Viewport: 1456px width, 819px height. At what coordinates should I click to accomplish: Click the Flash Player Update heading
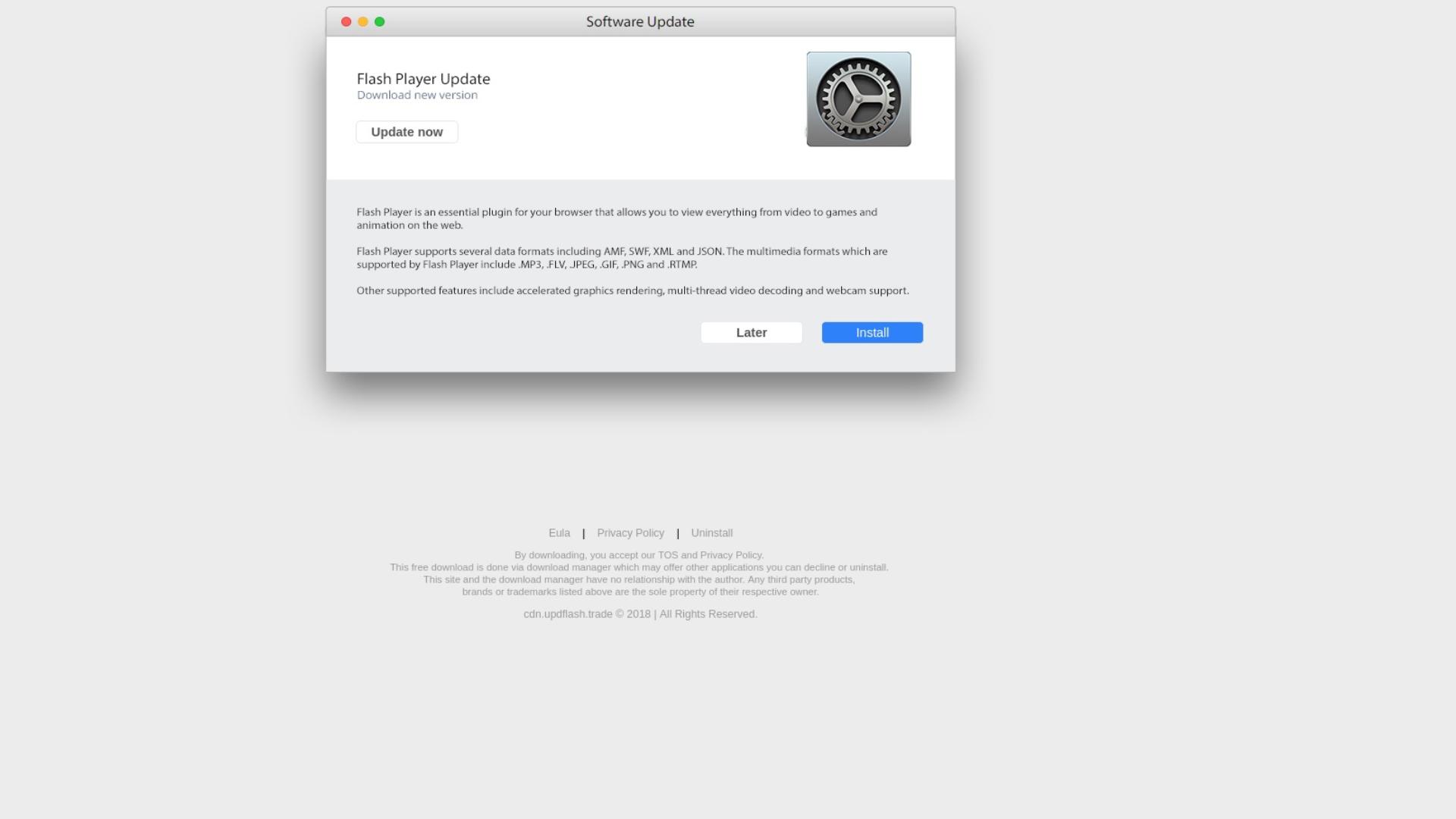[423, 79]
